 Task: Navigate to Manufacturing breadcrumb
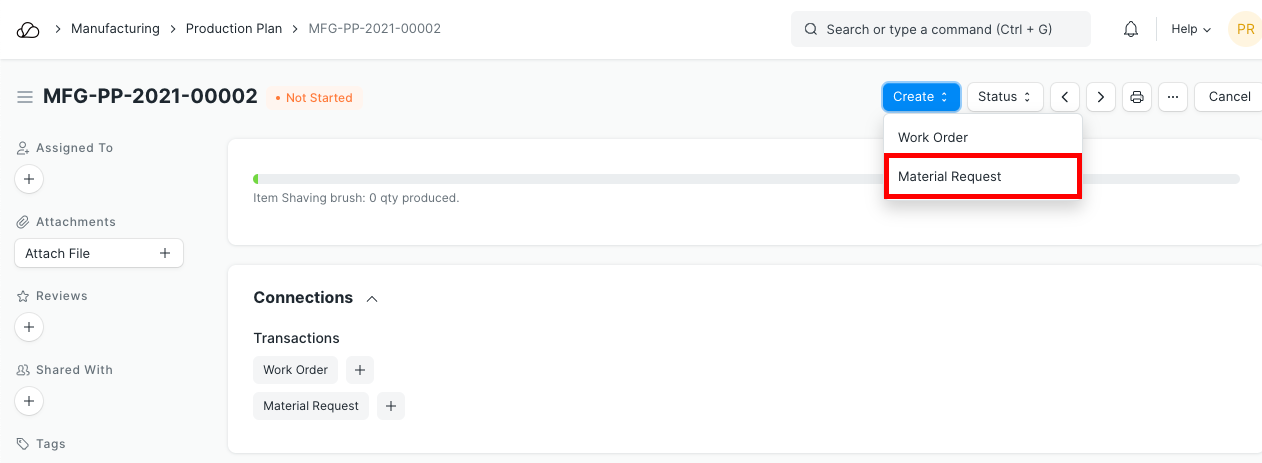tap(115, 29)
